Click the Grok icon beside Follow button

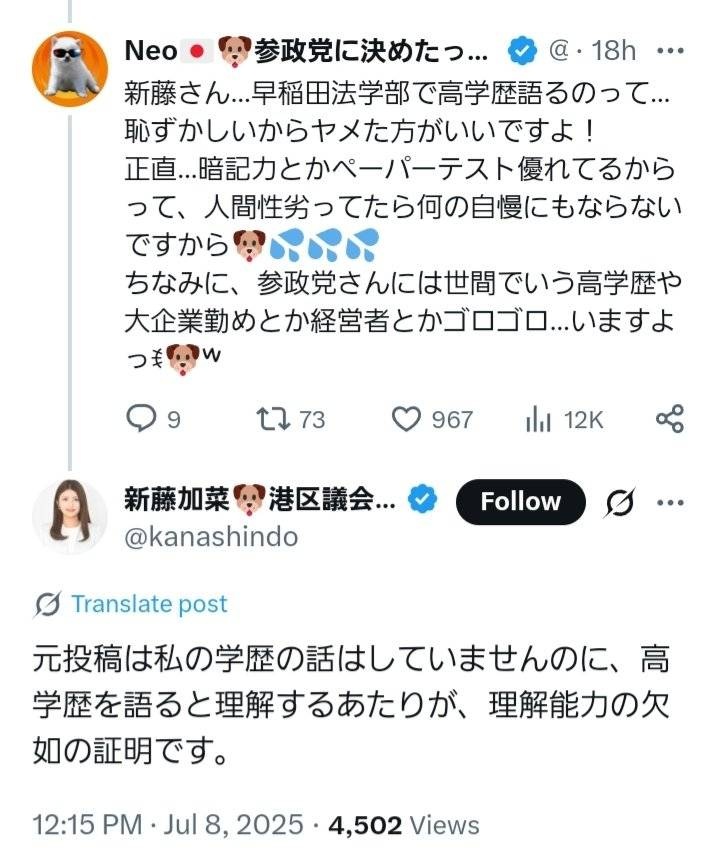620,502
